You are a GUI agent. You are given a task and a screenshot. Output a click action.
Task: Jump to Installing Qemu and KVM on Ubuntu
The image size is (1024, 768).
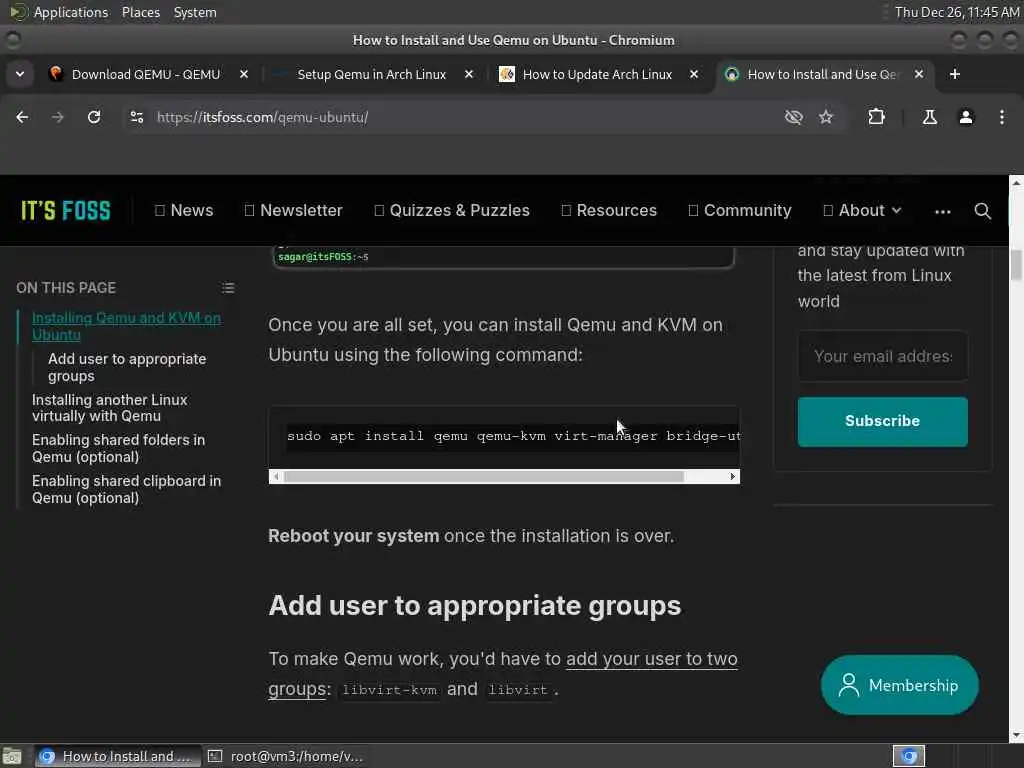126,326
